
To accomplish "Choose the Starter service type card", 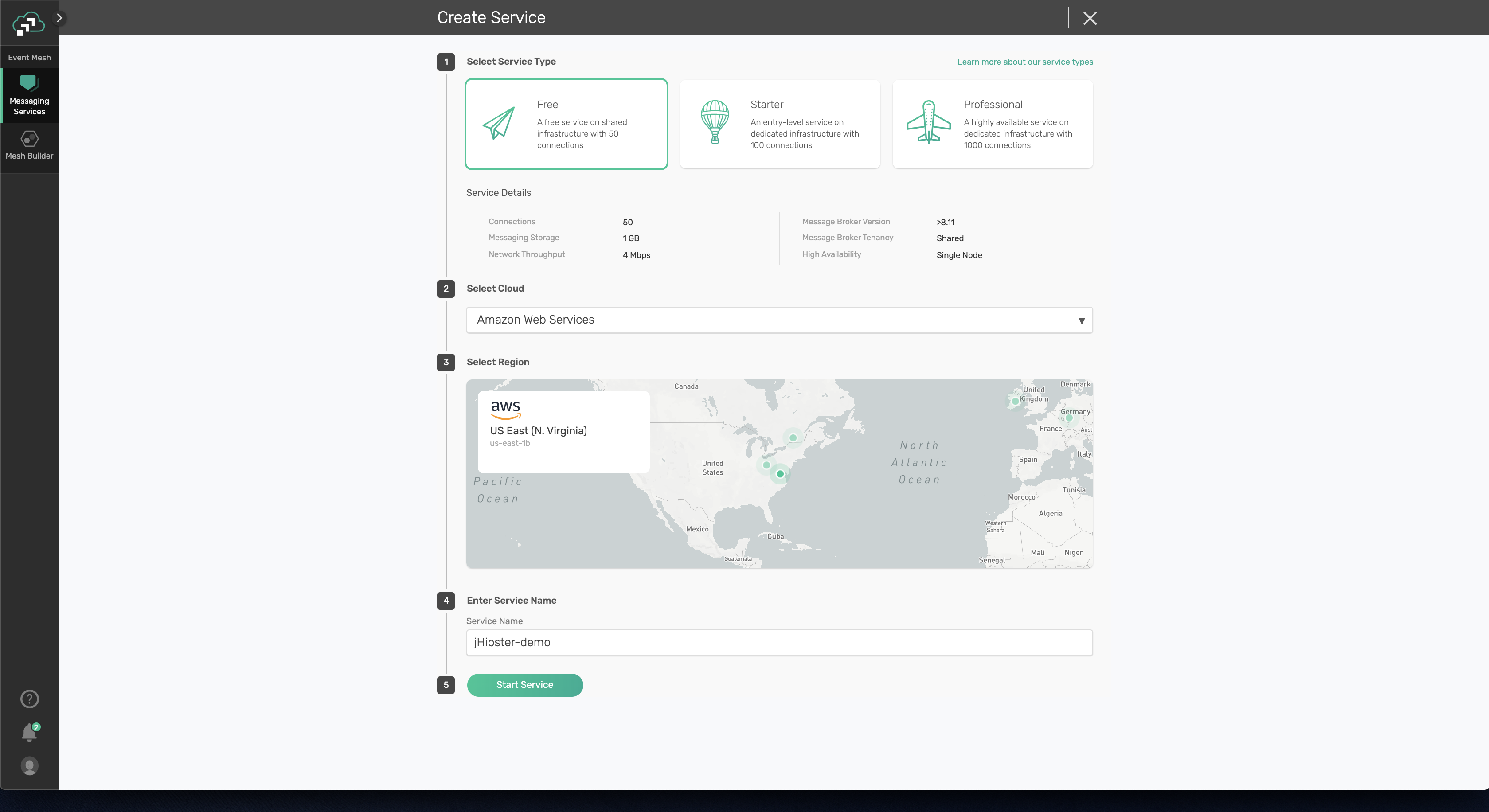I will [779, 124].
